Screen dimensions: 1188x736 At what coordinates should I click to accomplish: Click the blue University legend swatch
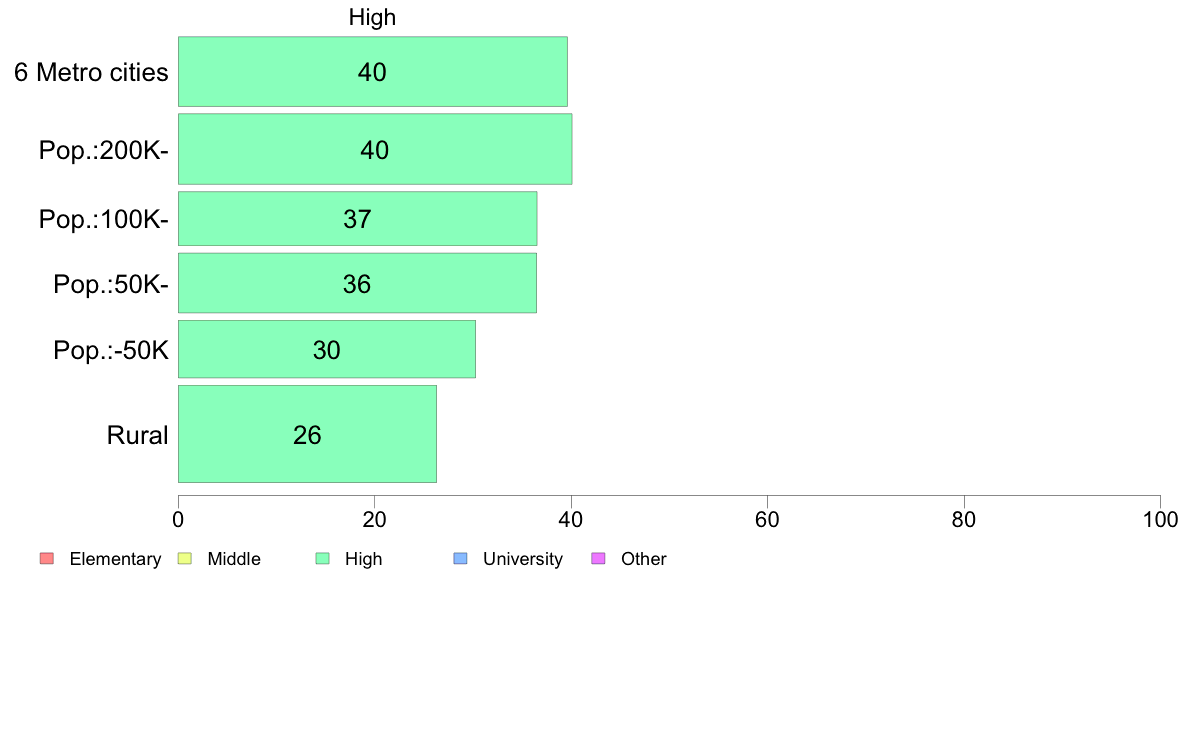[x=461, y=559]
